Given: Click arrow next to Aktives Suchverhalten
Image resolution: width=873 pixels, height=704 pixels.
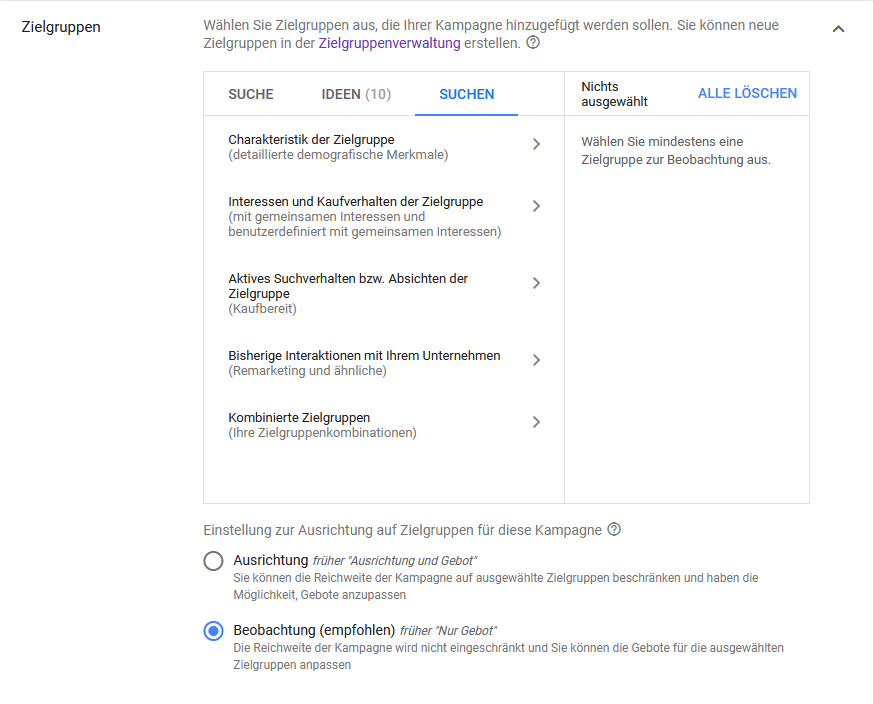Looking at the screenshot, I should click(536, 283).
